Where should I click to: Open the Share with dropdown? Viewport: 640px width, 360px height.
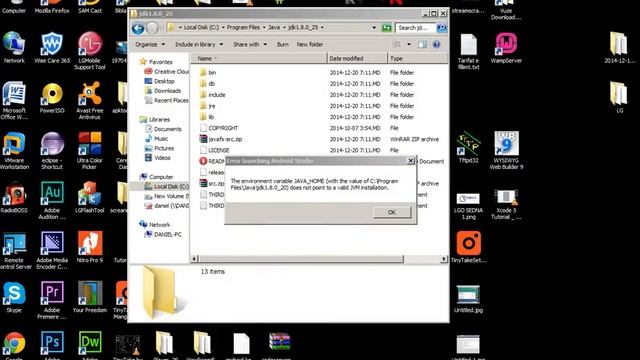pos(250,44)
